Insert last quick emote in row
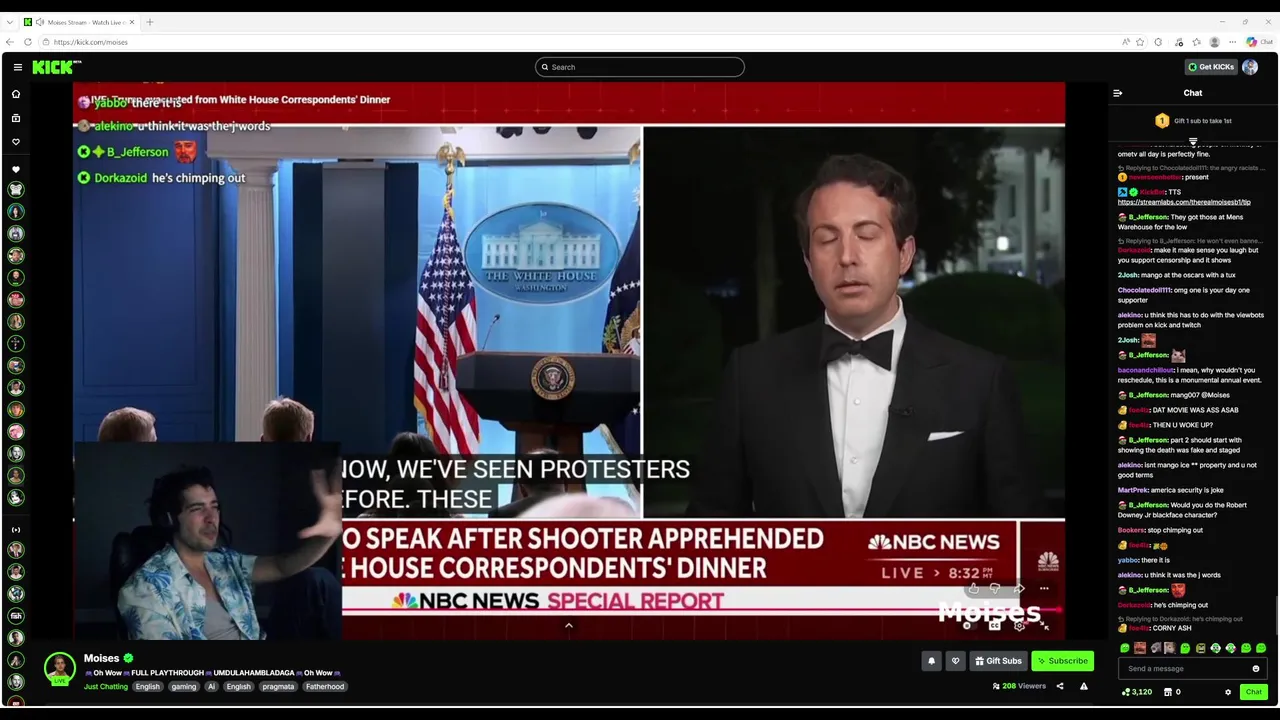 (1261, 649)
